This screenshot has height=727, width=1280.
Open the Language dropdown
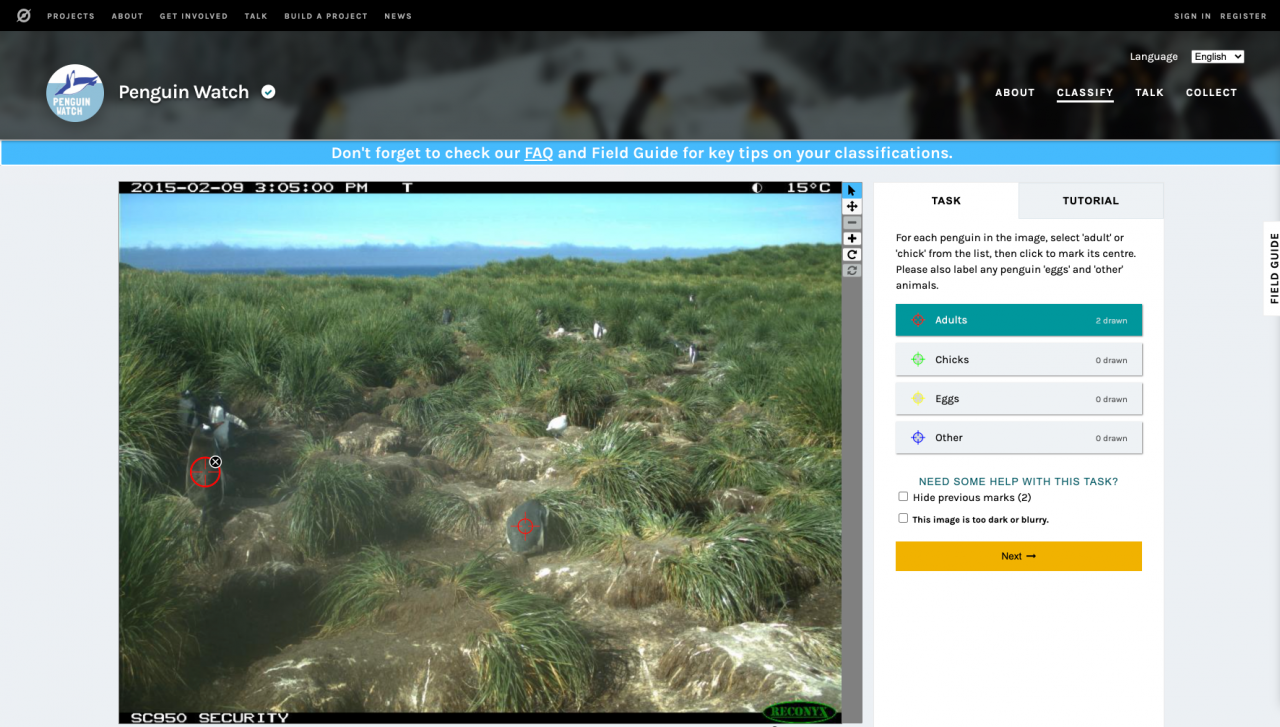pyautogui.click(x=1217, y=57)
